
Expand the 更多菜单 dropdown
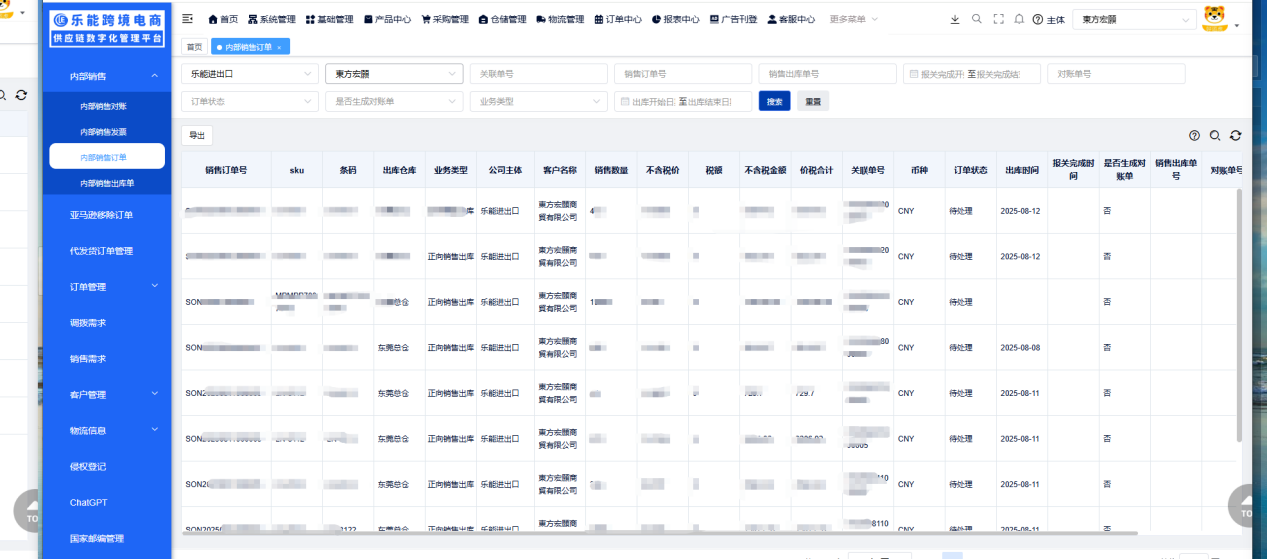pos(854,19)
